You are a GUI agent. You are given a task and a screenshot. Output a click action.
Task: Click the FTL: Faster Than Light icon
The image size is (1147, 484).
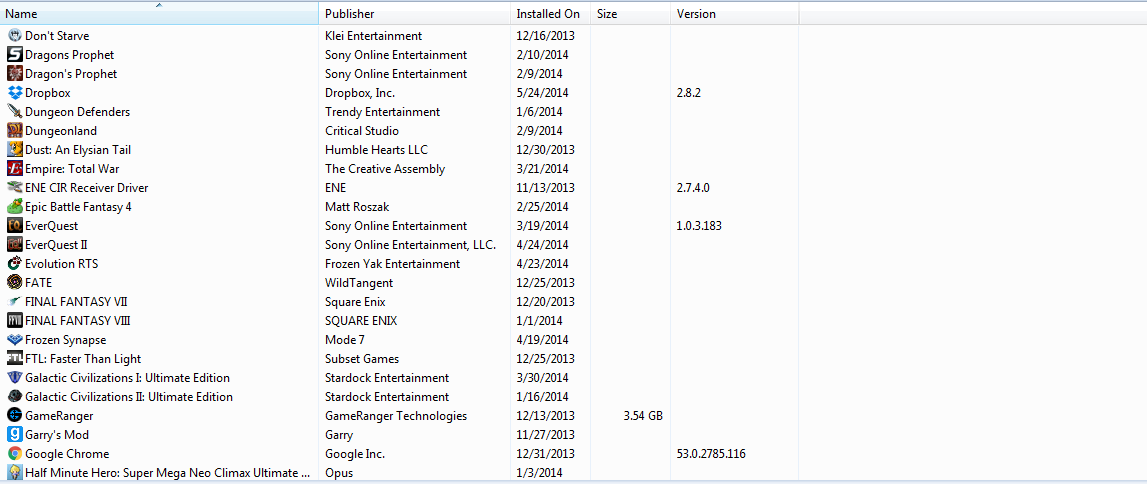click(x=15, y=358)
